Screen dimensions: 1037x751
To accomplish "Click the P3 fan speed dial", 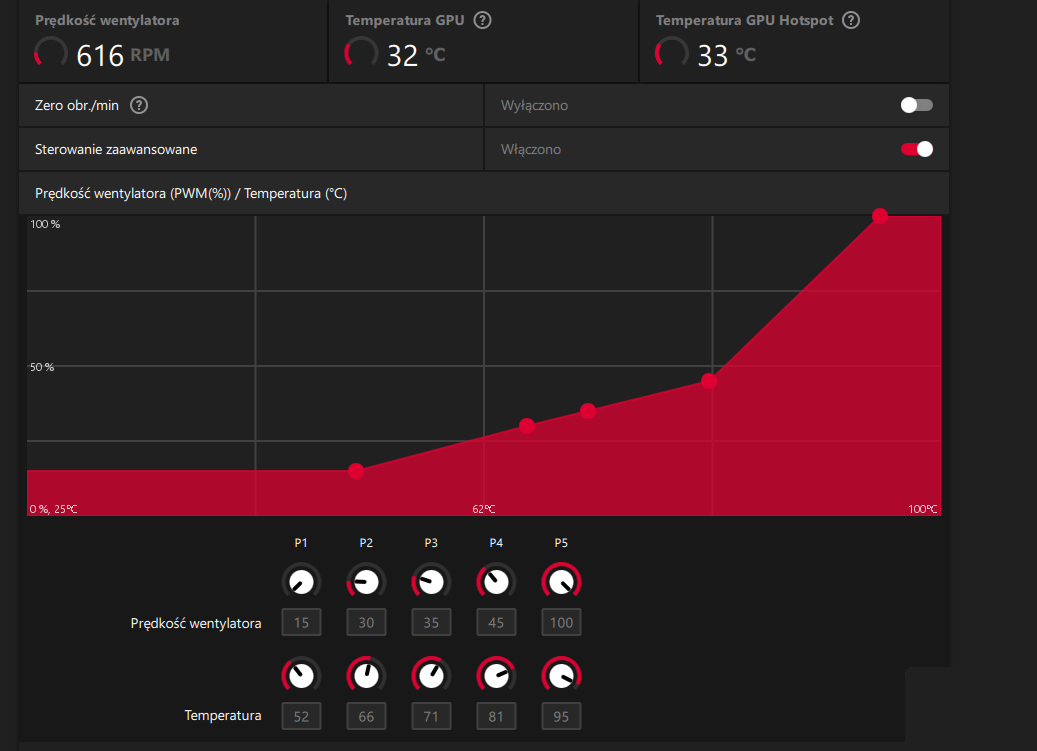I will click(431, 581).
